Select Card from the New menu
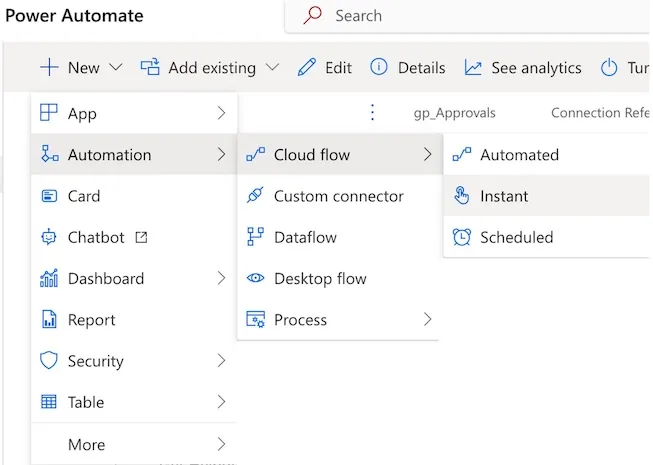 tap(134, 196)
